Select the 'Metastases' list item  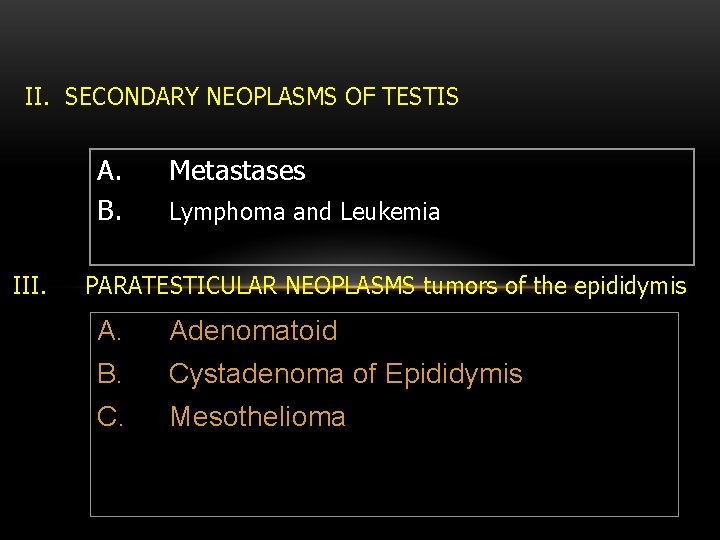click(237, 172)
